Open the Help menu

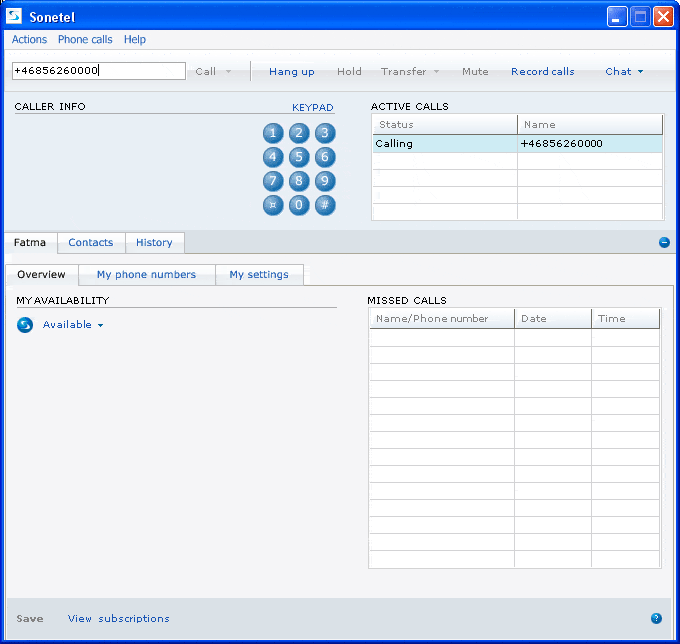coord(135,39)
